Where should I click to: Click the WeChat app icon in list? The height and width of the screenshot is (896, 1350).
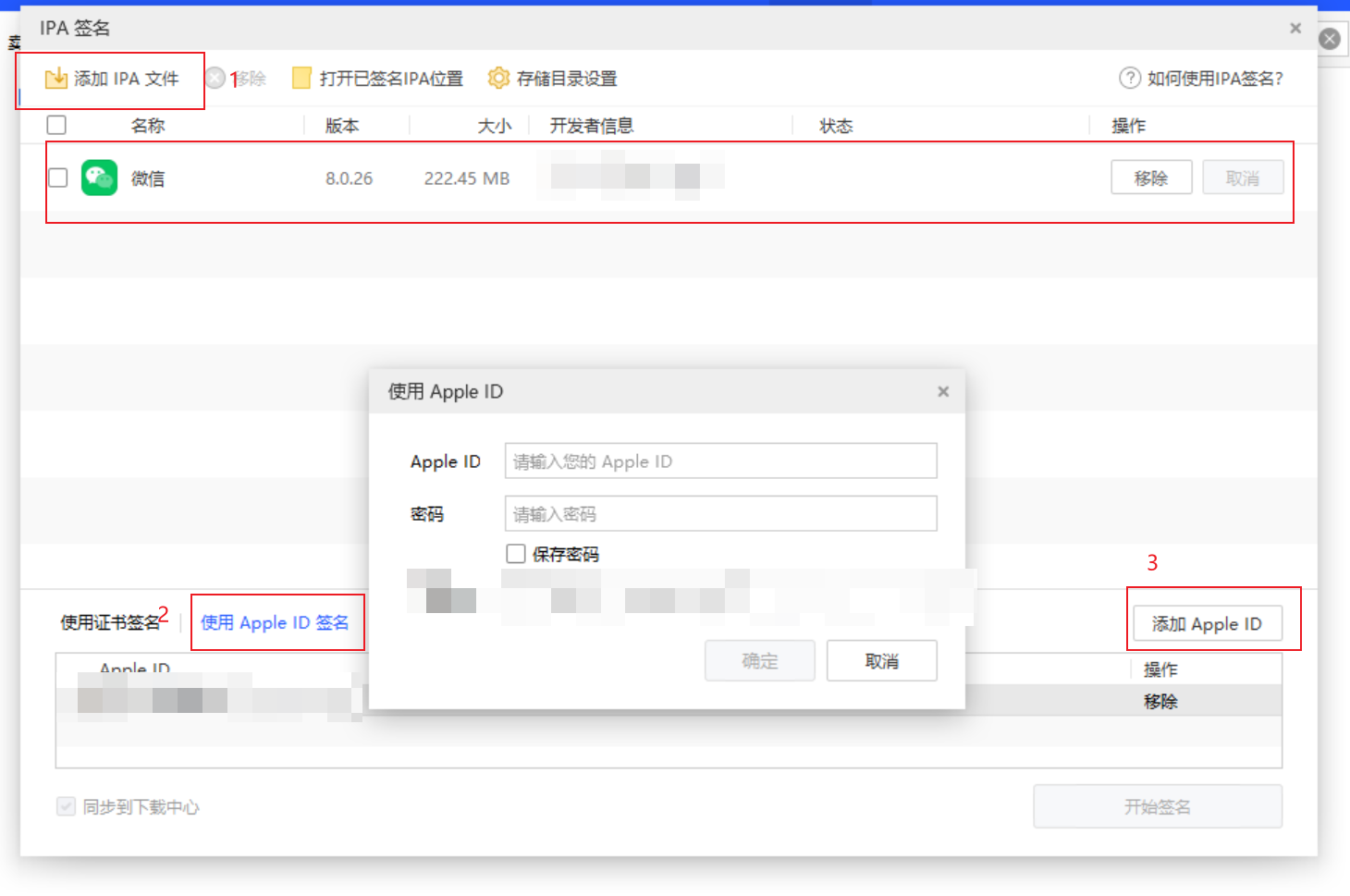click(x=100, y=178)
